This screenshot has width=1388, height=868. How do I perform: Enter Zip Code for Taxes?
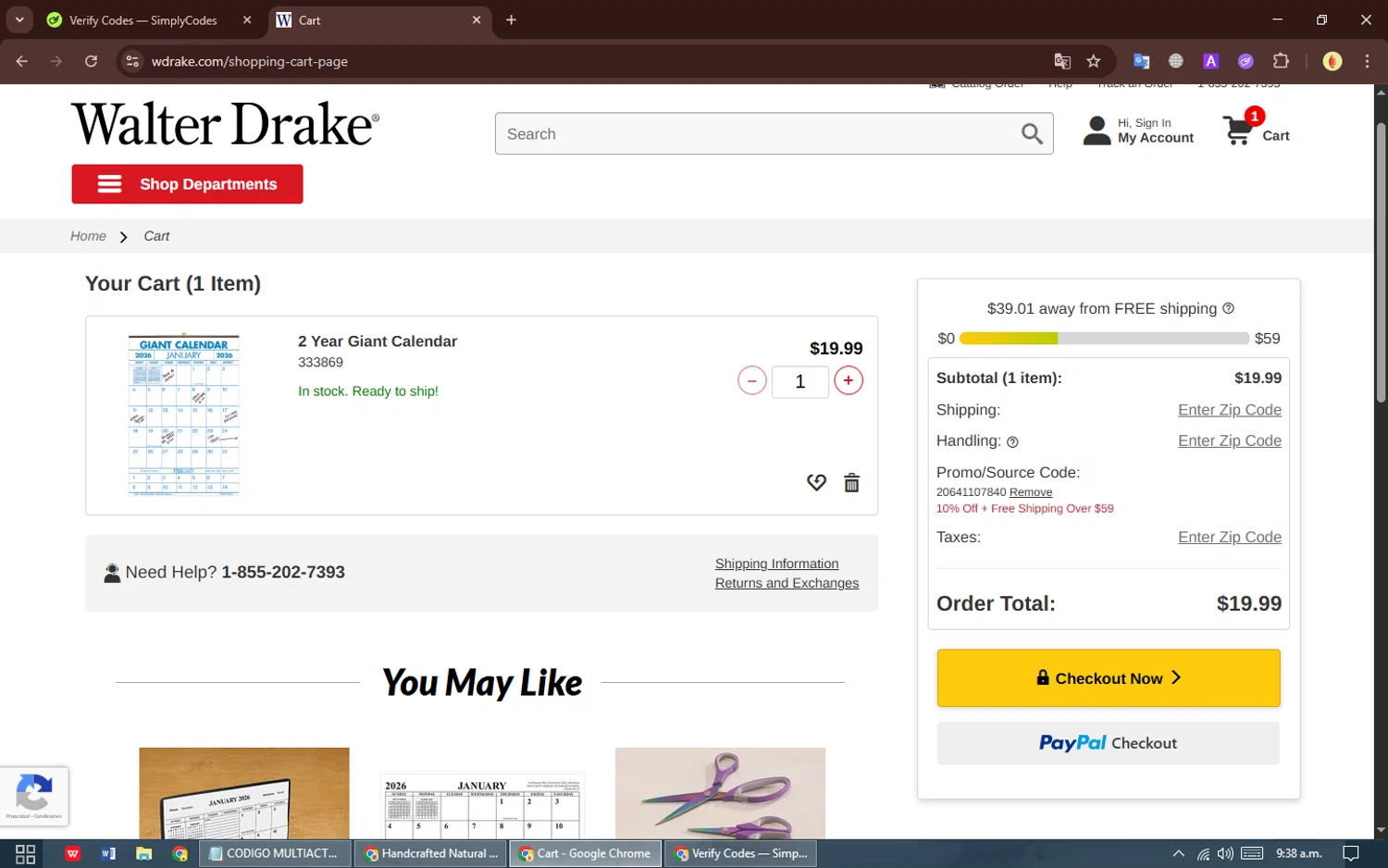coord(1229,538)
